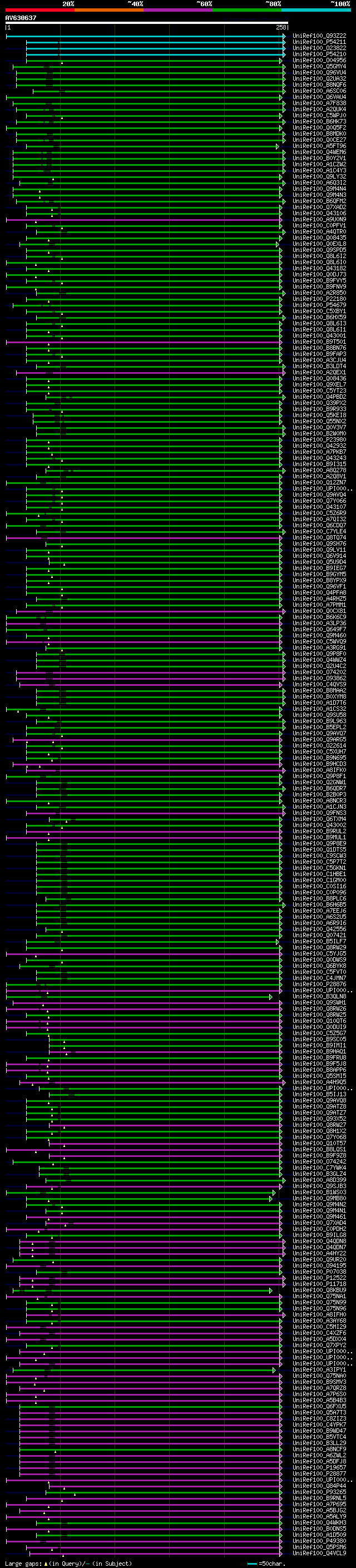Open hit UniRef100_C5XBY1
This screenshot has width=356, height=1568.
click(x=319, y=311)
